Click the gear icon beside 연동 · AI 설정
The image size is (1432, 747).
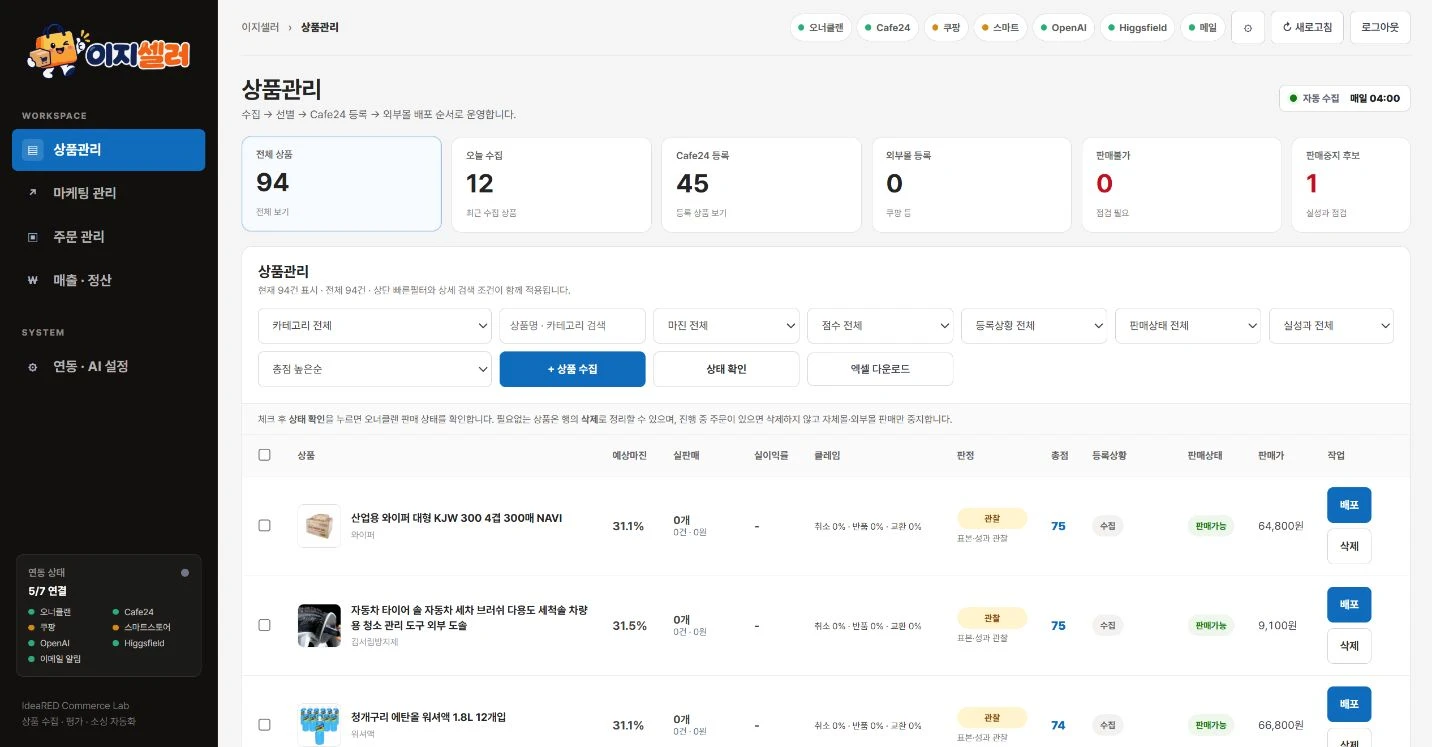click(x=33, y=367)
